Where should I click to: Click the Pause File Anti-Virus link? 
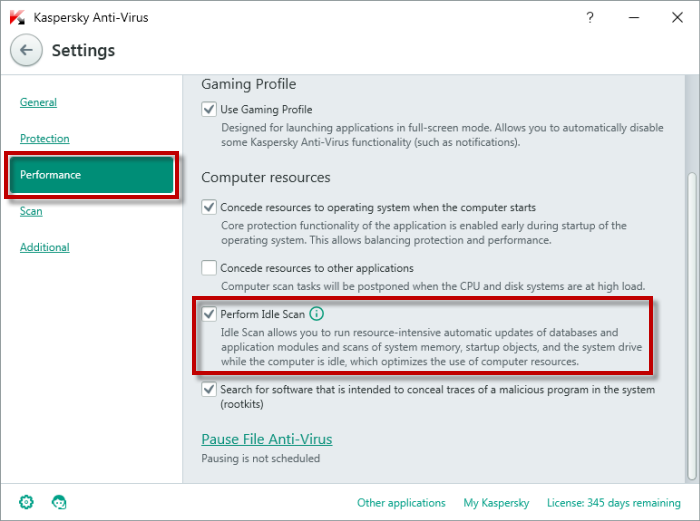pyautogui.click(x=266, y=439)
